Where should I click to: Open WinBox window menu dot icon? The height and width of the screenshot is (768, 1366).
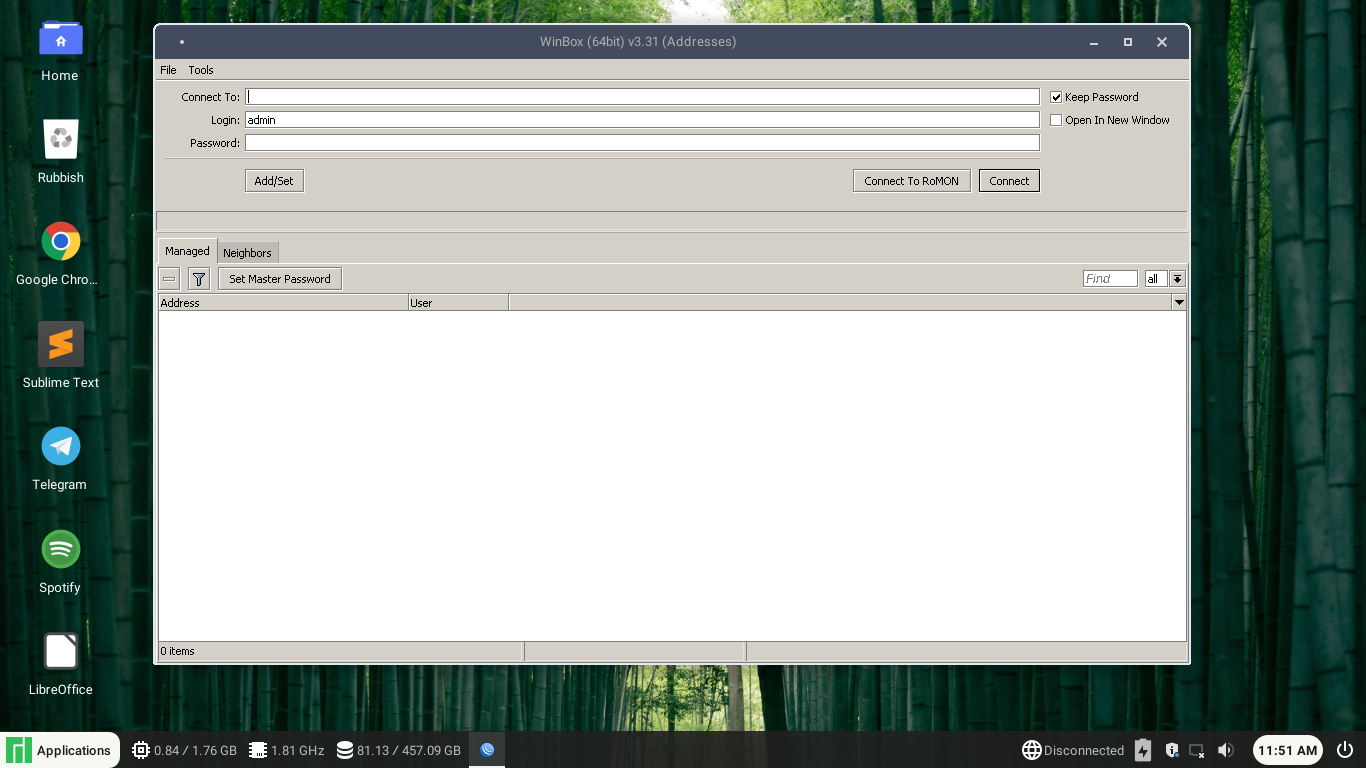point(181,42)
